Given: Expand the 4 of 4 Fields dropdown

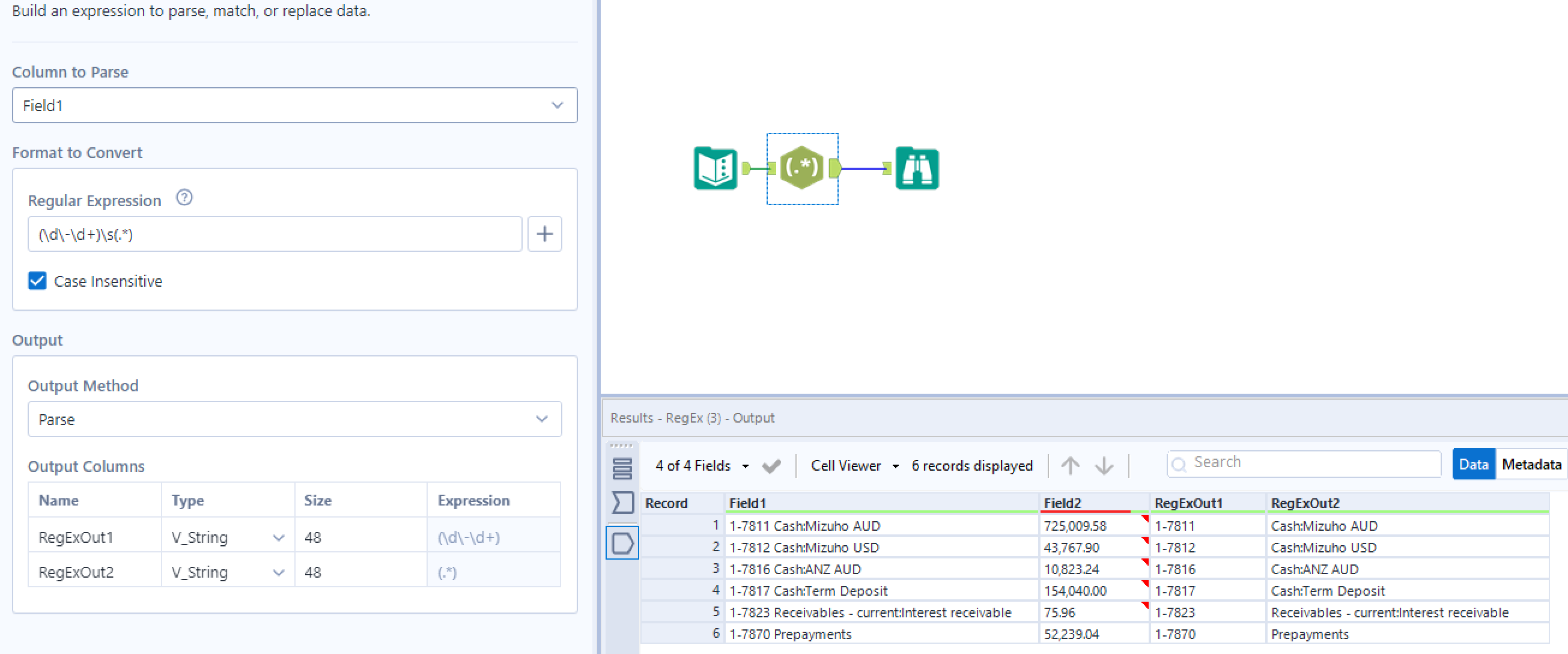Looking at the screenshot, I should tap(701, 466).
